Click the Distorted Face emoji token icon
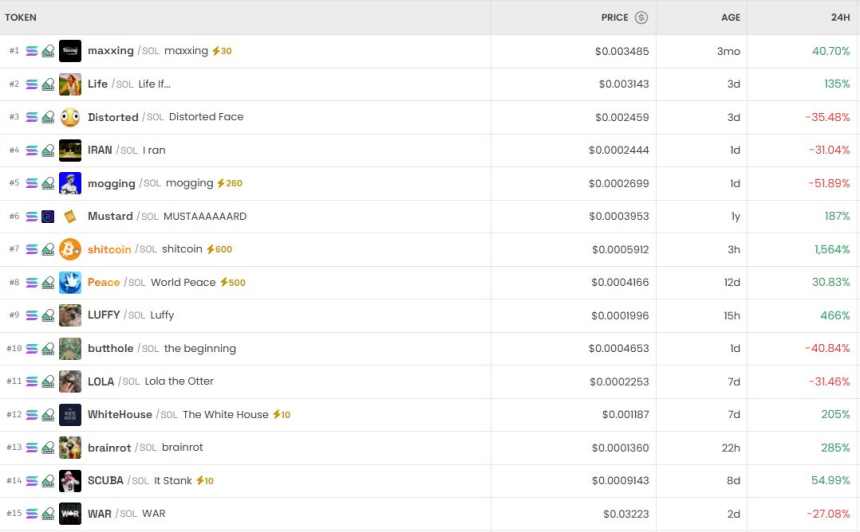Screen dimensions: 860x532 pyautogui.click(x=70, y=117)
